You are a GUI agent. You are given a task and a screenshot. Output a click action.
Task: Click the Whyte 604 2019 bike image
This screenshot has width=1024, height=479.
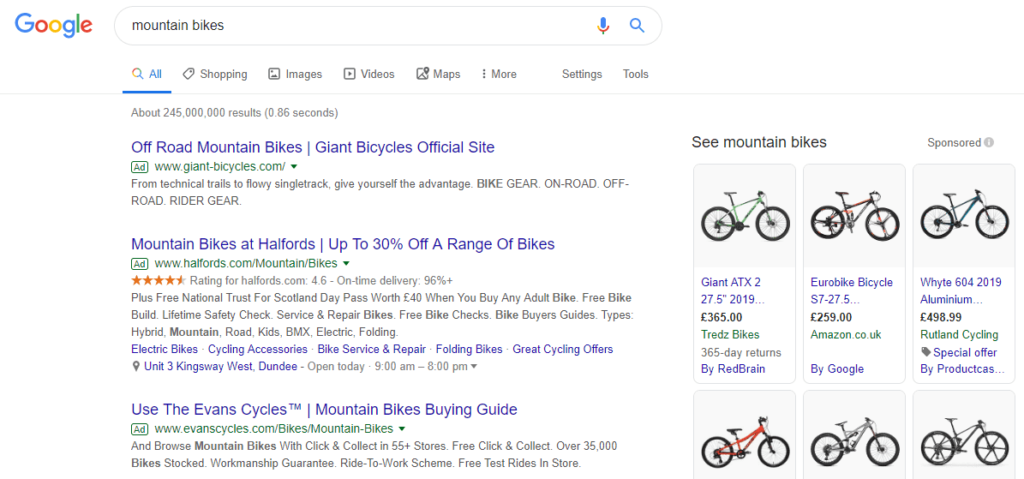click(x=964, y=216)
